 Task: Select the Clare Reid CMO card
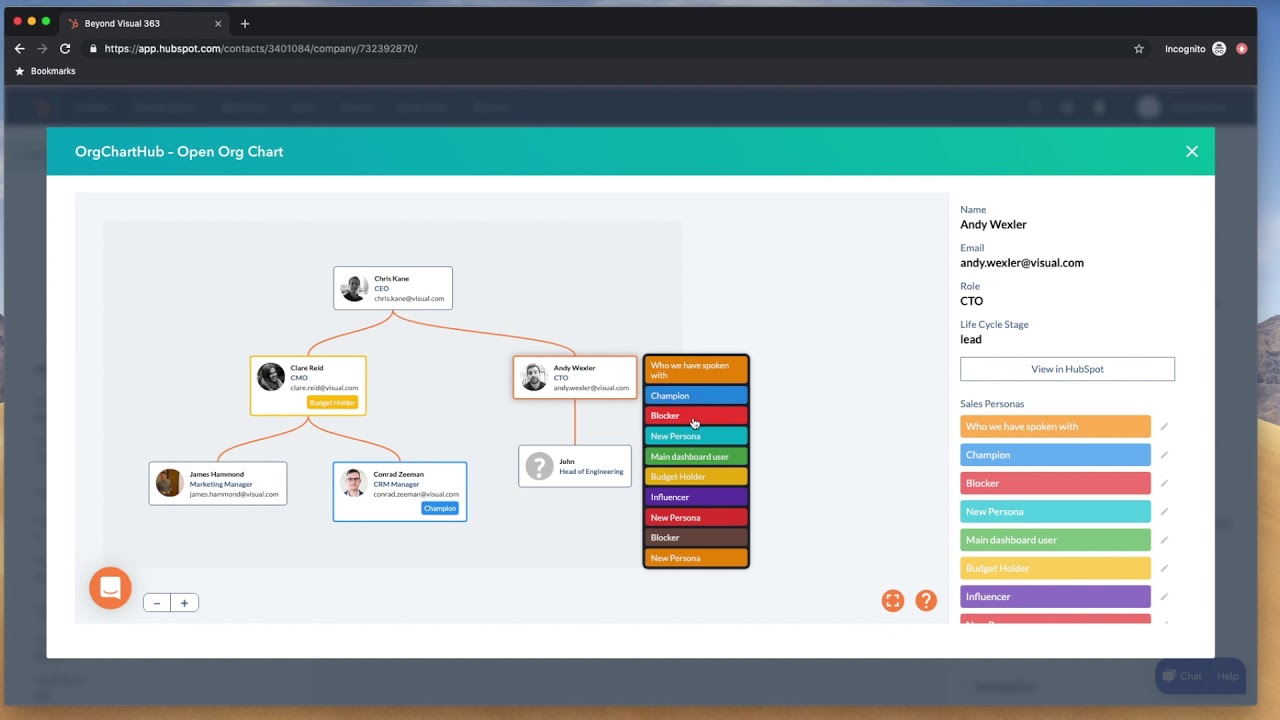[x=308, y=386]
